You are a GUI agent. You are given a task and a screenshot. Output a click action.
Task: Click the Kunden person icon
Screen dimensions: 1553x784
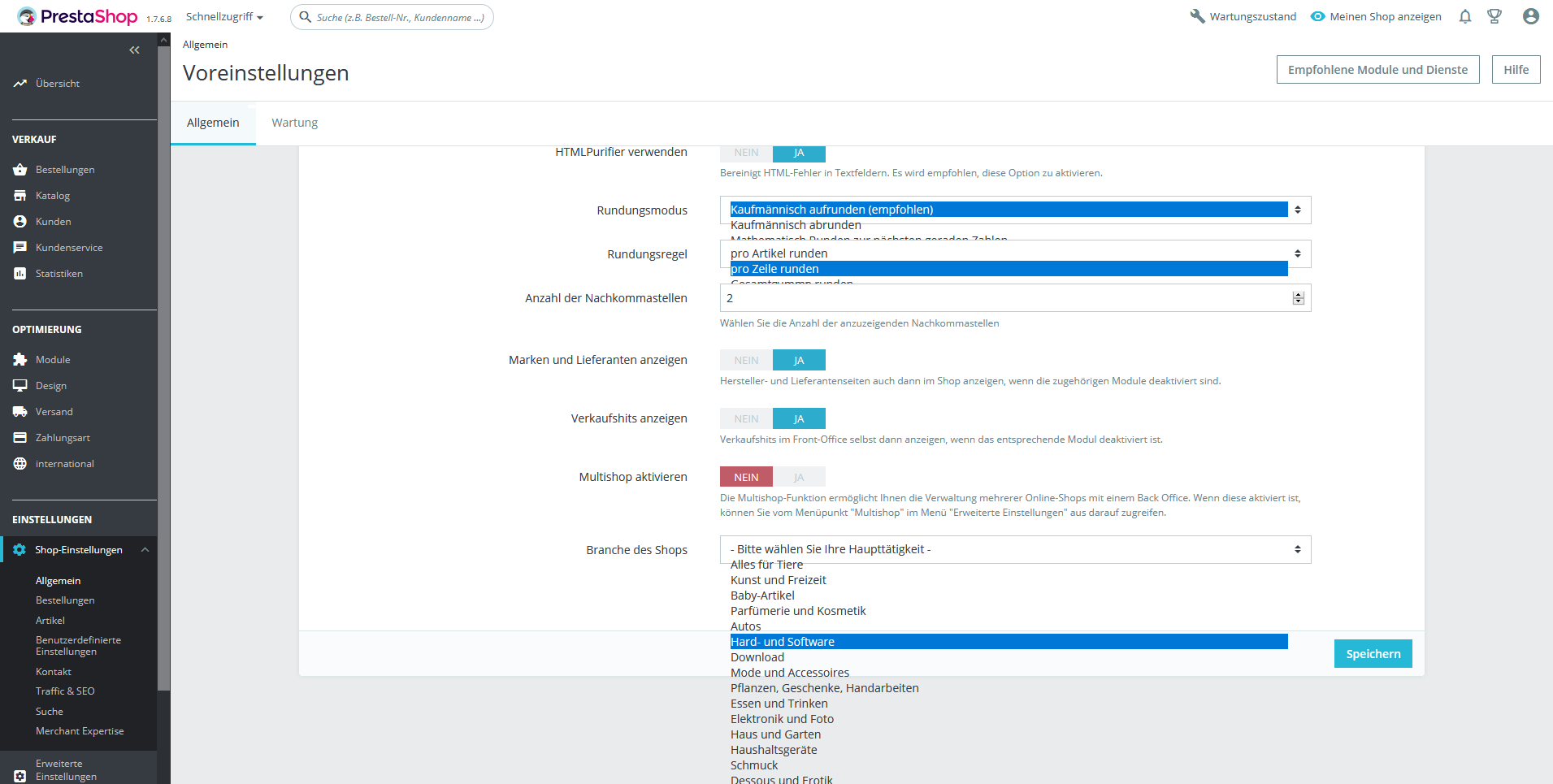[20, 222]
